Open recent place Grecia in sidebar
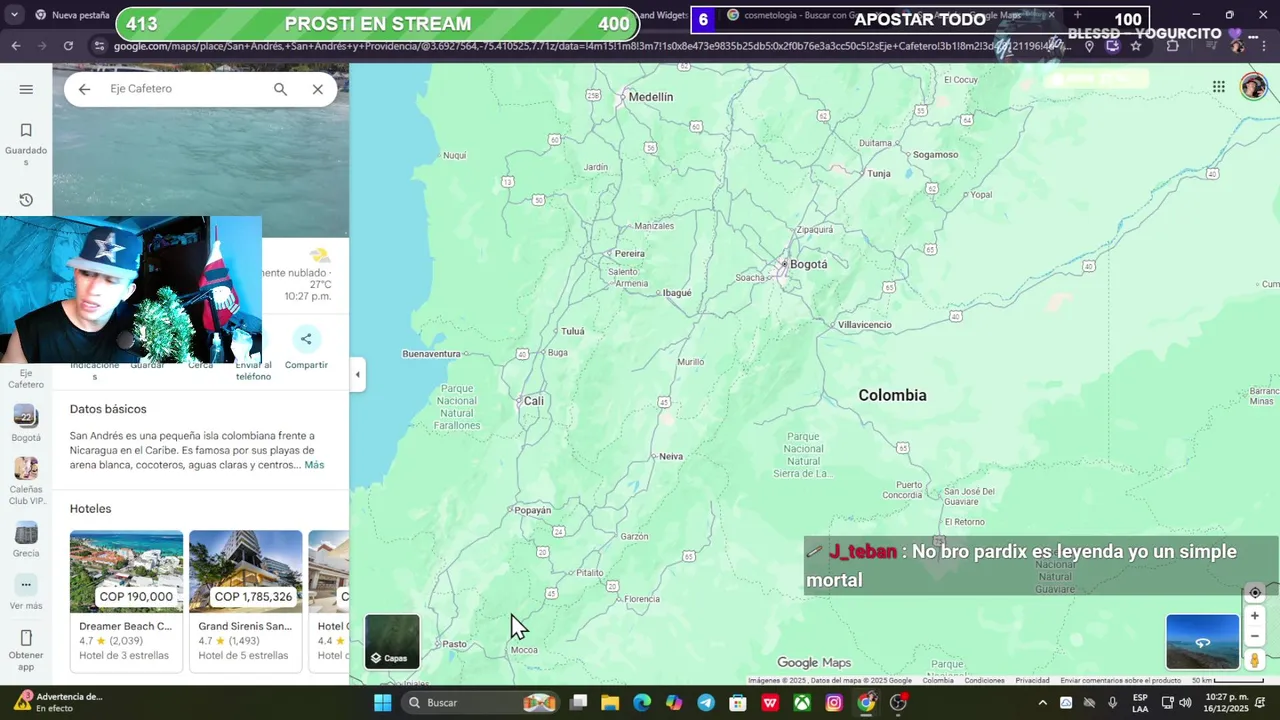Screen dimensions: 1280x720 coord(26,540)
